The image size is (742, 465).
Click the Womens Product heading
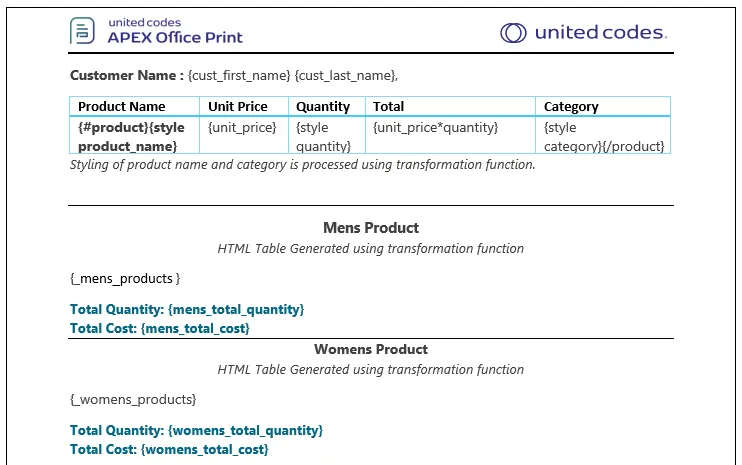coord(371,349)
